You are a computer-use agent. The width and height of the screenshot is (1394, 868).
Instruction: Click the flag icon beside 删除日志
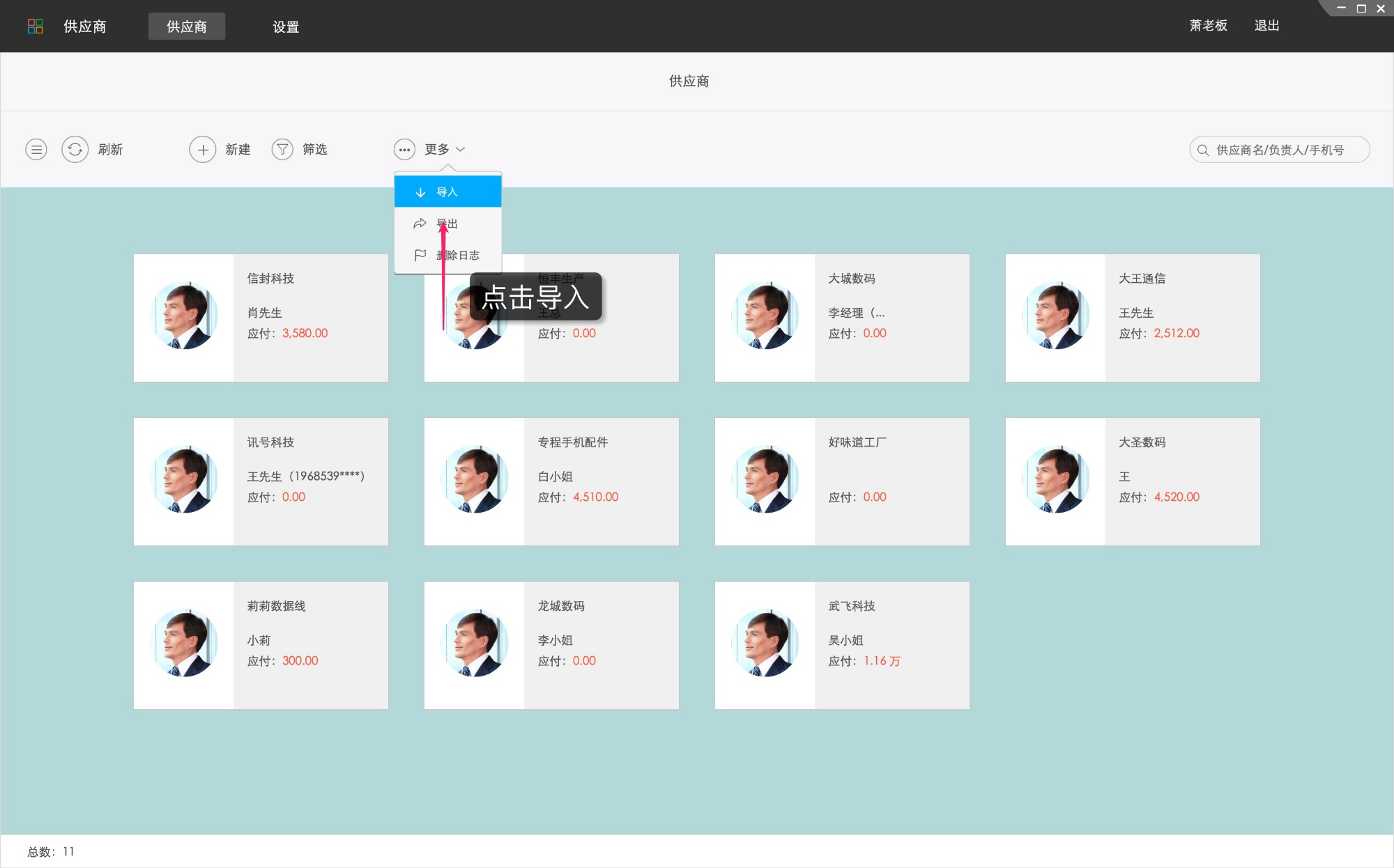420,255
